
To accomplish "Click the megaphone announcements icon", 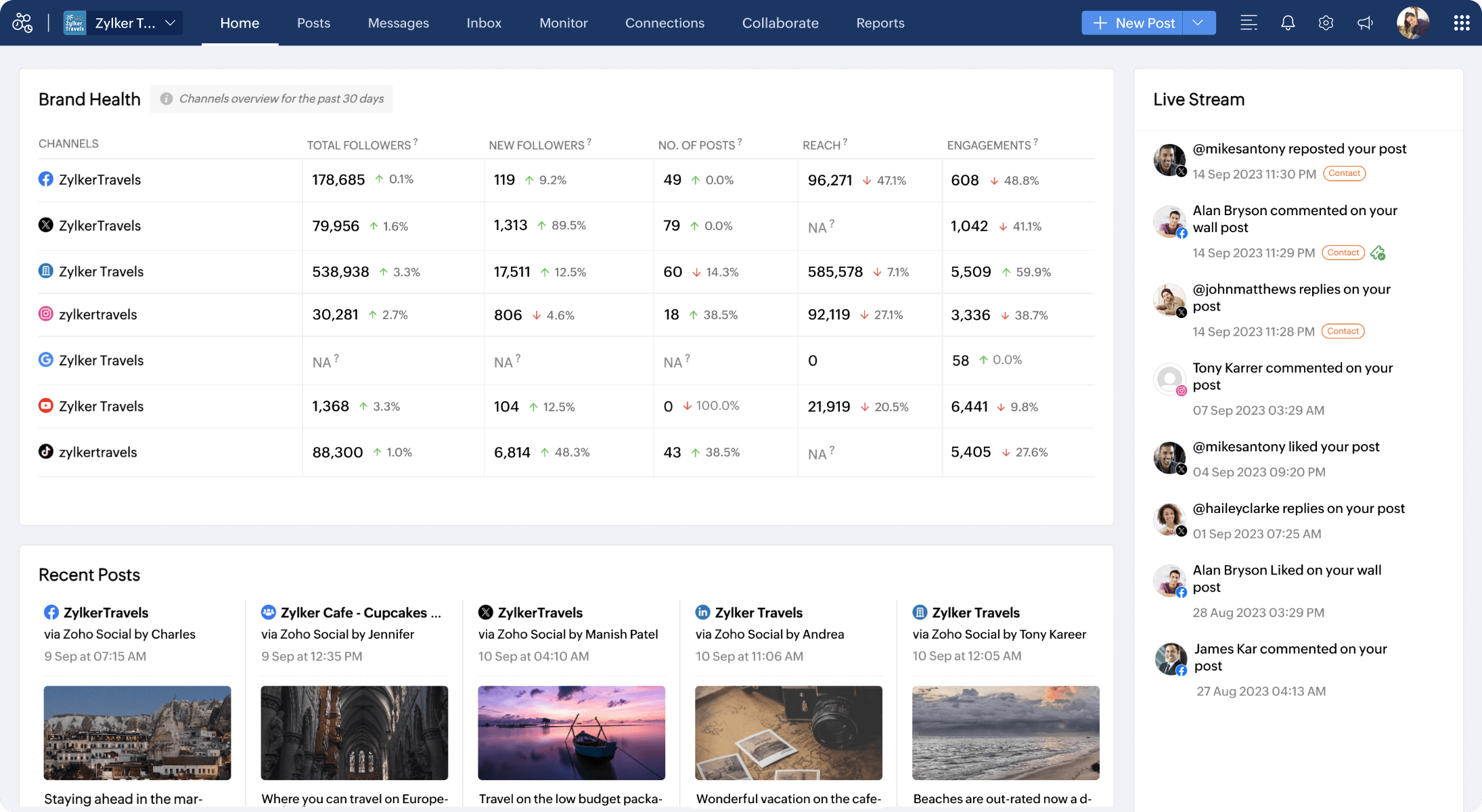I will (1365, 23).
